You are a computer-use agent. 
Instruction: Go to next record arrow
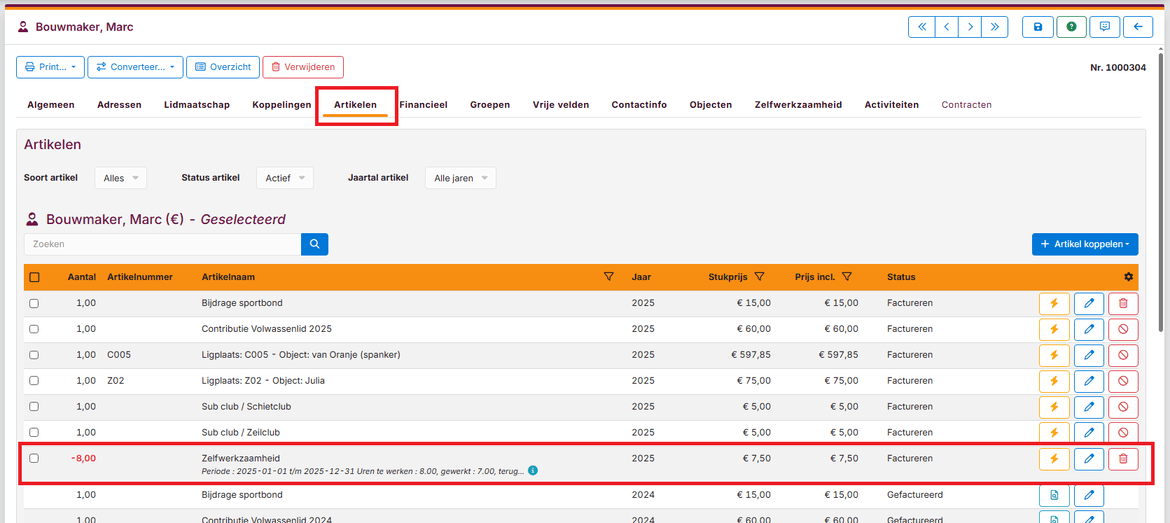(x=970, y=27)
